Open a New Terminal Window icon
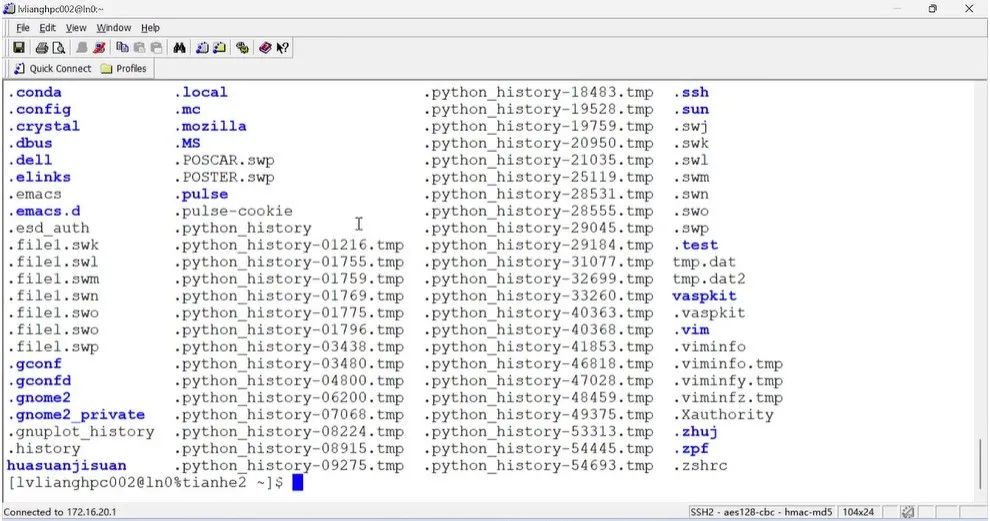 click(202, 48)
